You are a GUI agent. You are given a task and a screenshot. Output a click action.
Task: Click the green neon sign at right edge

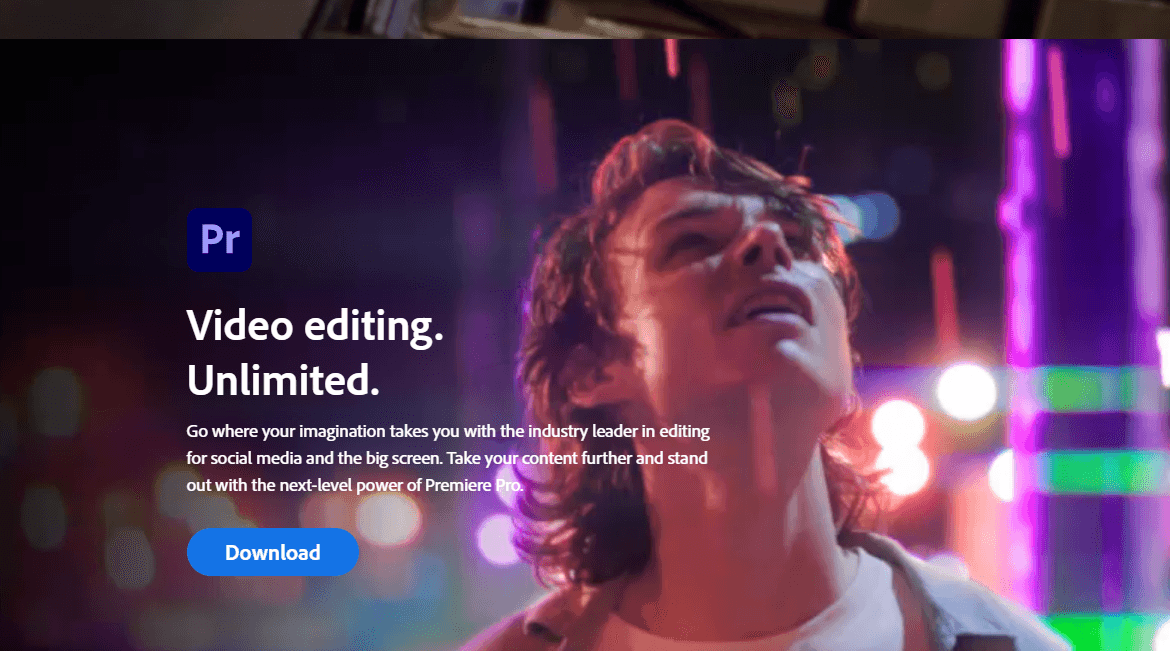(x=1104, y=472)
